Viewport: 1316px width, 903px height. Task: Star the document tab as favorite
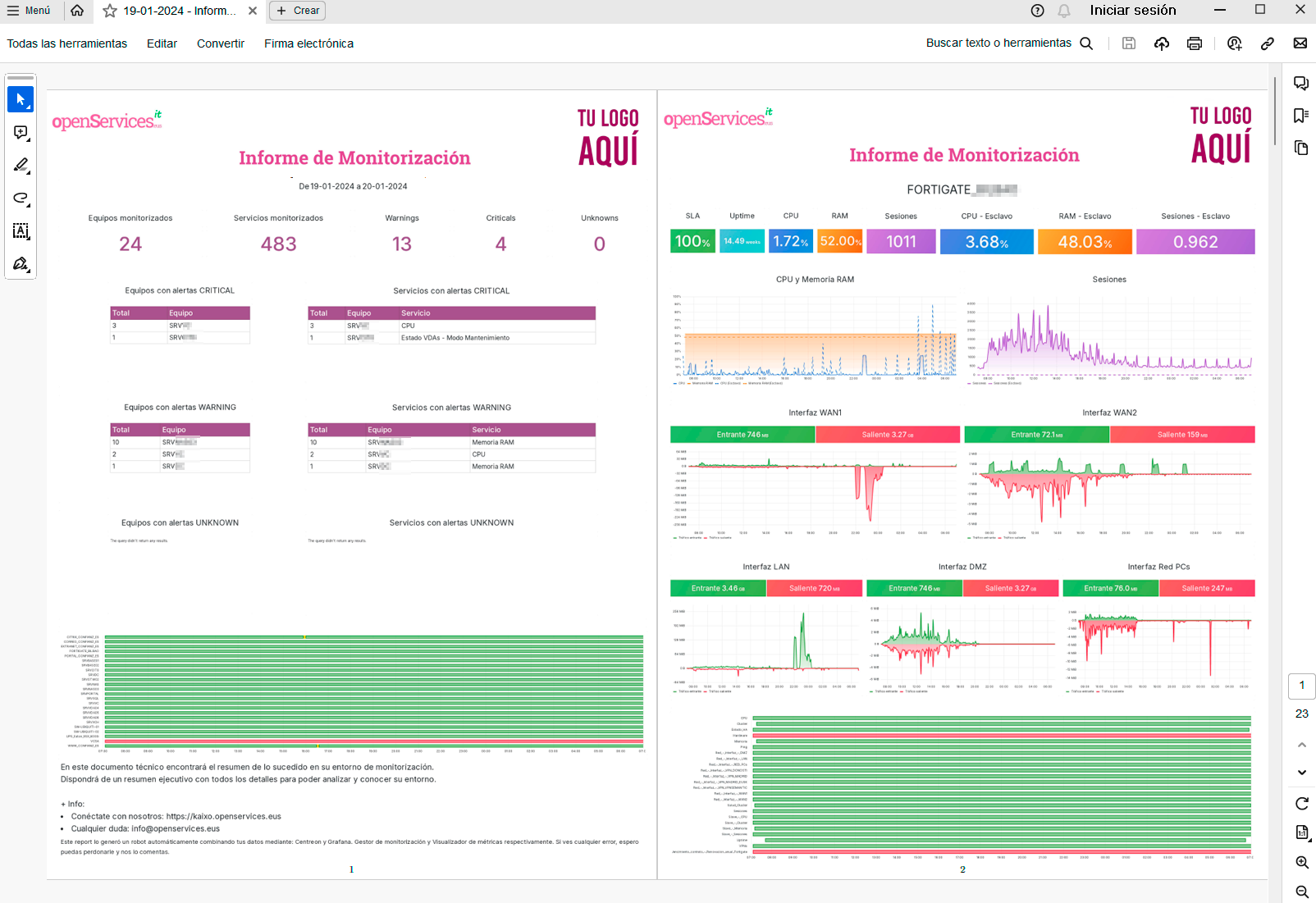[110, 11]
